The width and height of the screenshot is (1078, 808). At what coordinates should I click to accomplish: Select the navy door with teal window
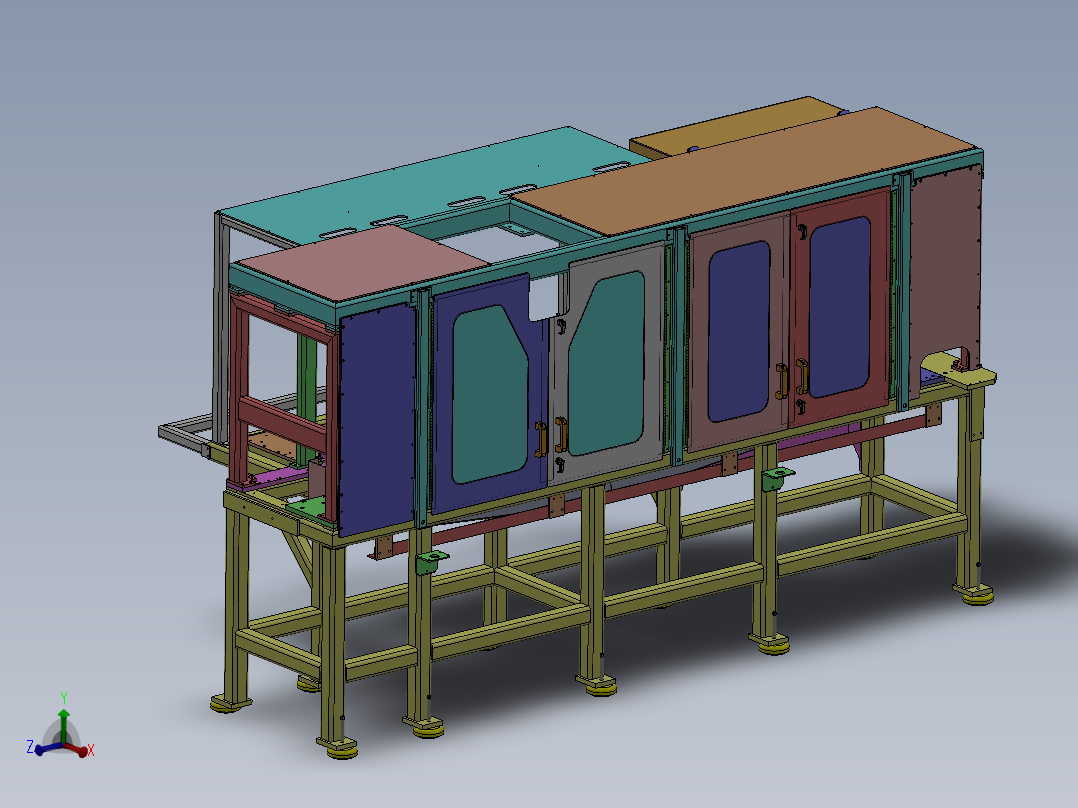(x=490, y=392)
